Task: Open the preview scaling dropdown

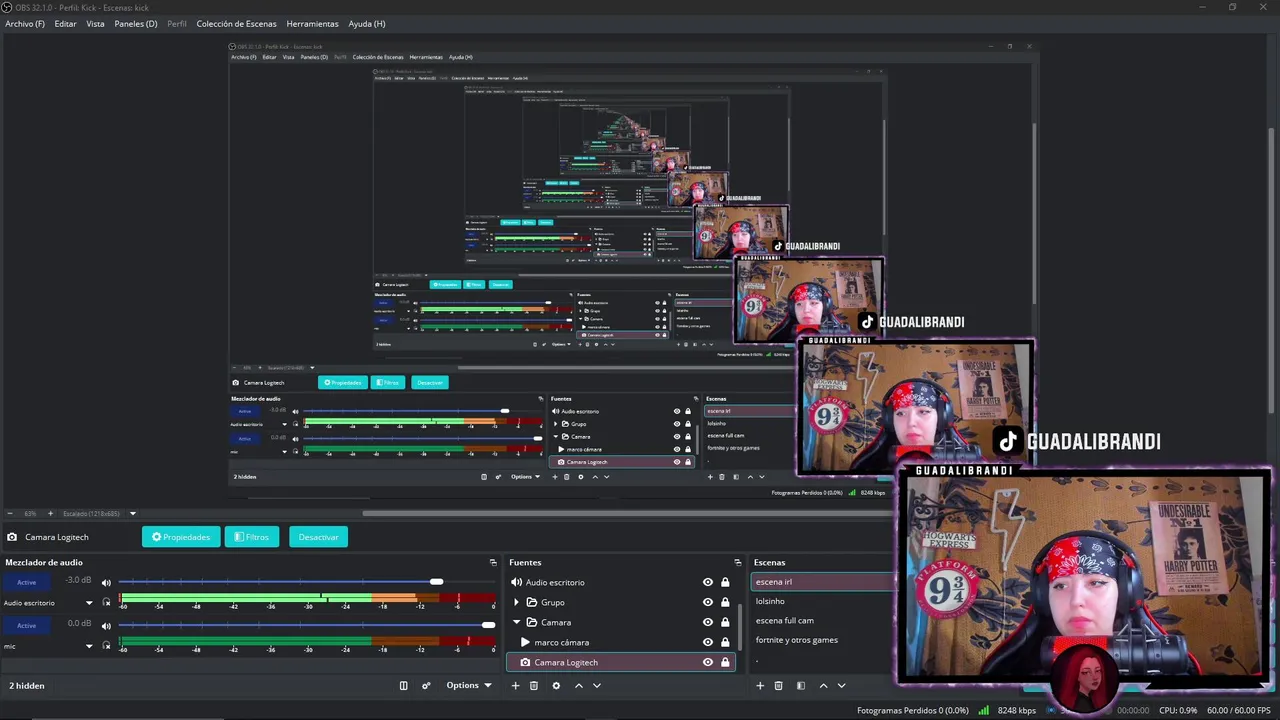Action: [133, 514]
